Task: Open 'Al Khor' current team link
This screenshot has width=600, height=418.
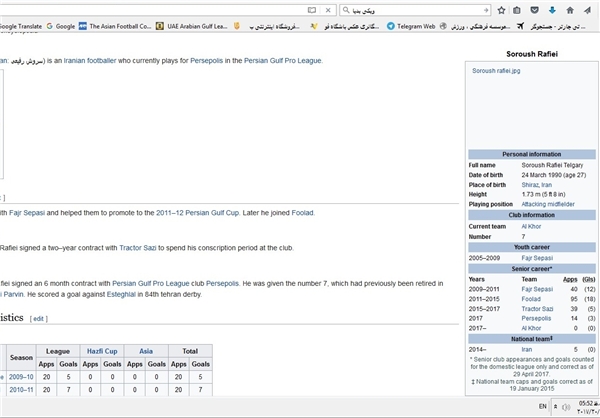Action: 531,227
